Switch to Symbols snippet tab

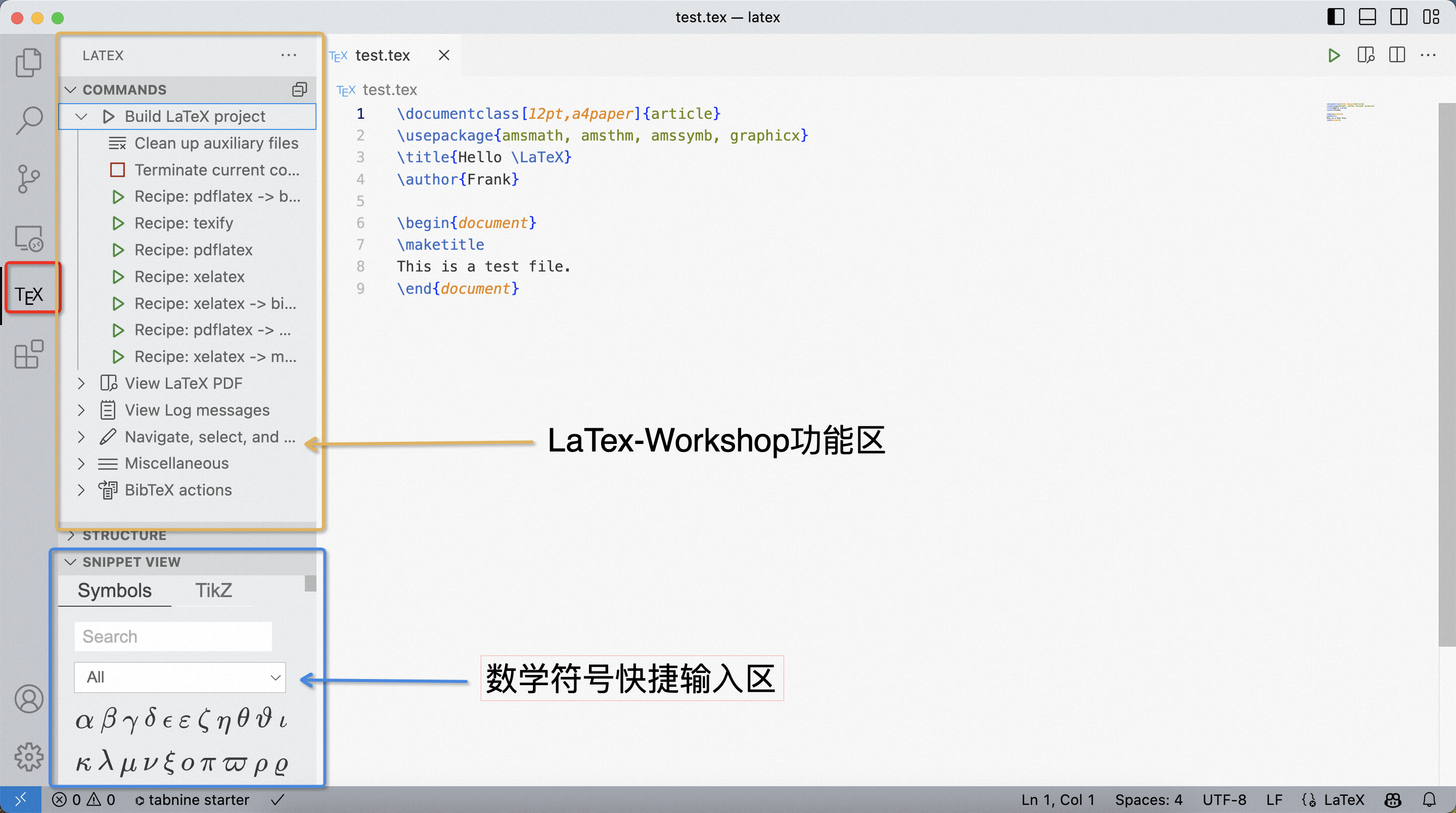pos(115,590)
